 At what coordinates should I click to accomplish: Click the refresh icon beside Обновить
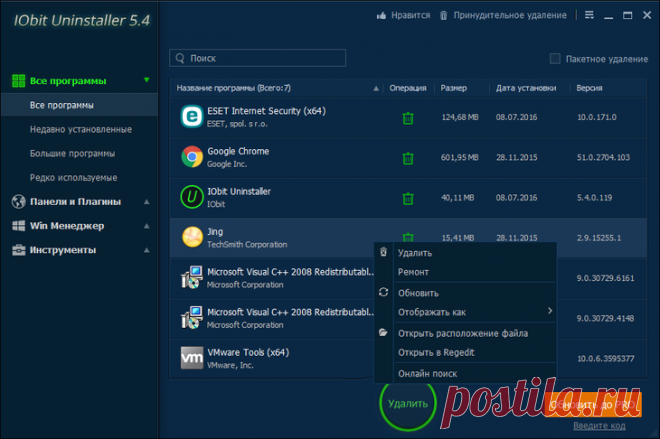(x=383, y=292)
